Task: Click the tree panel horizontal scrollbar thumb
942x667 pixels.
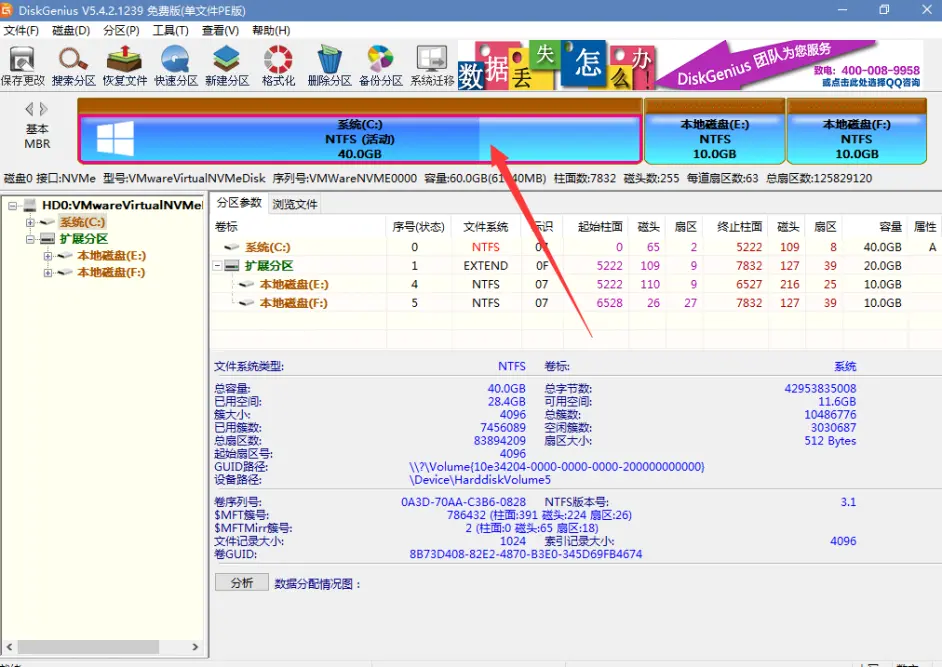Action: 88,647
